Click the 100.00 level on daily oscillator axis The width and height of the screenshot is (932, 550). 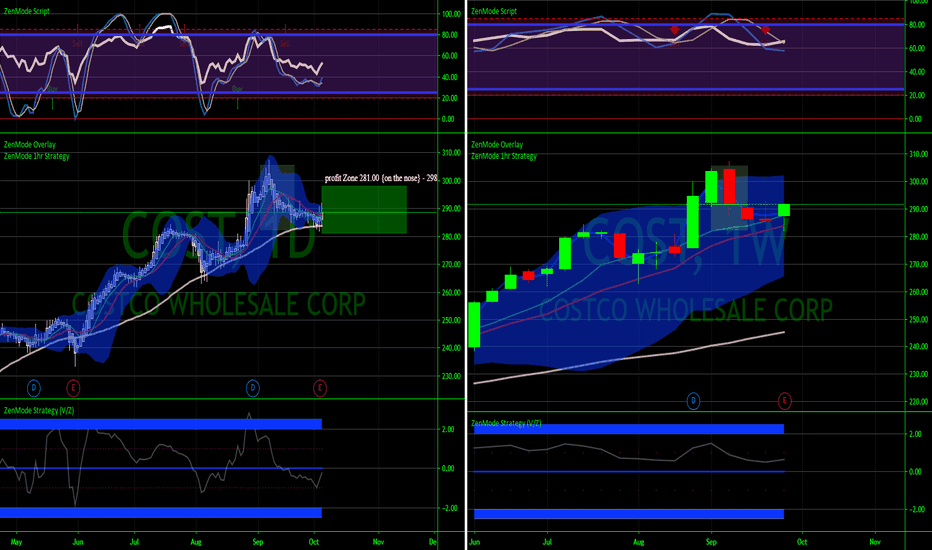451,14
